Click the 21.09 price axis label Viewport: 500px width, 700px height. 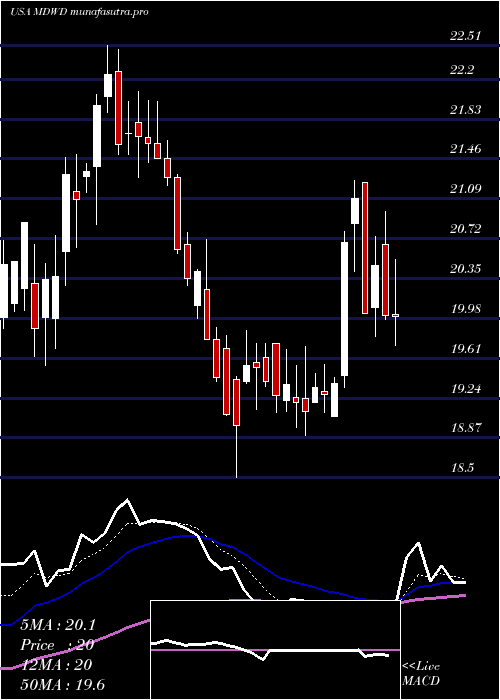[465, 189]
